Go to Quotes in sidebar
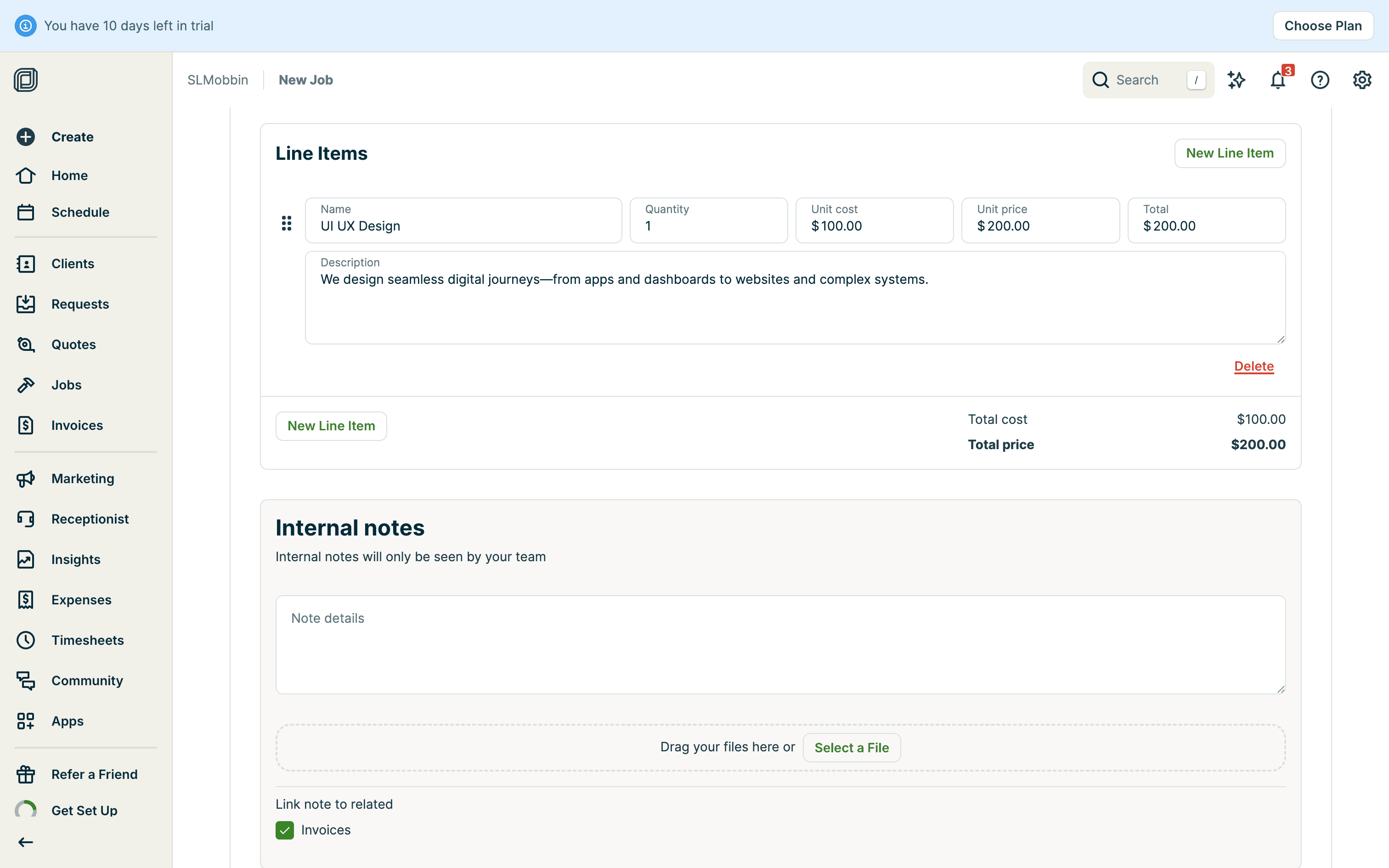Viewport: 1389px width, 868px height. pyautogui.click(x=73, y=344)
